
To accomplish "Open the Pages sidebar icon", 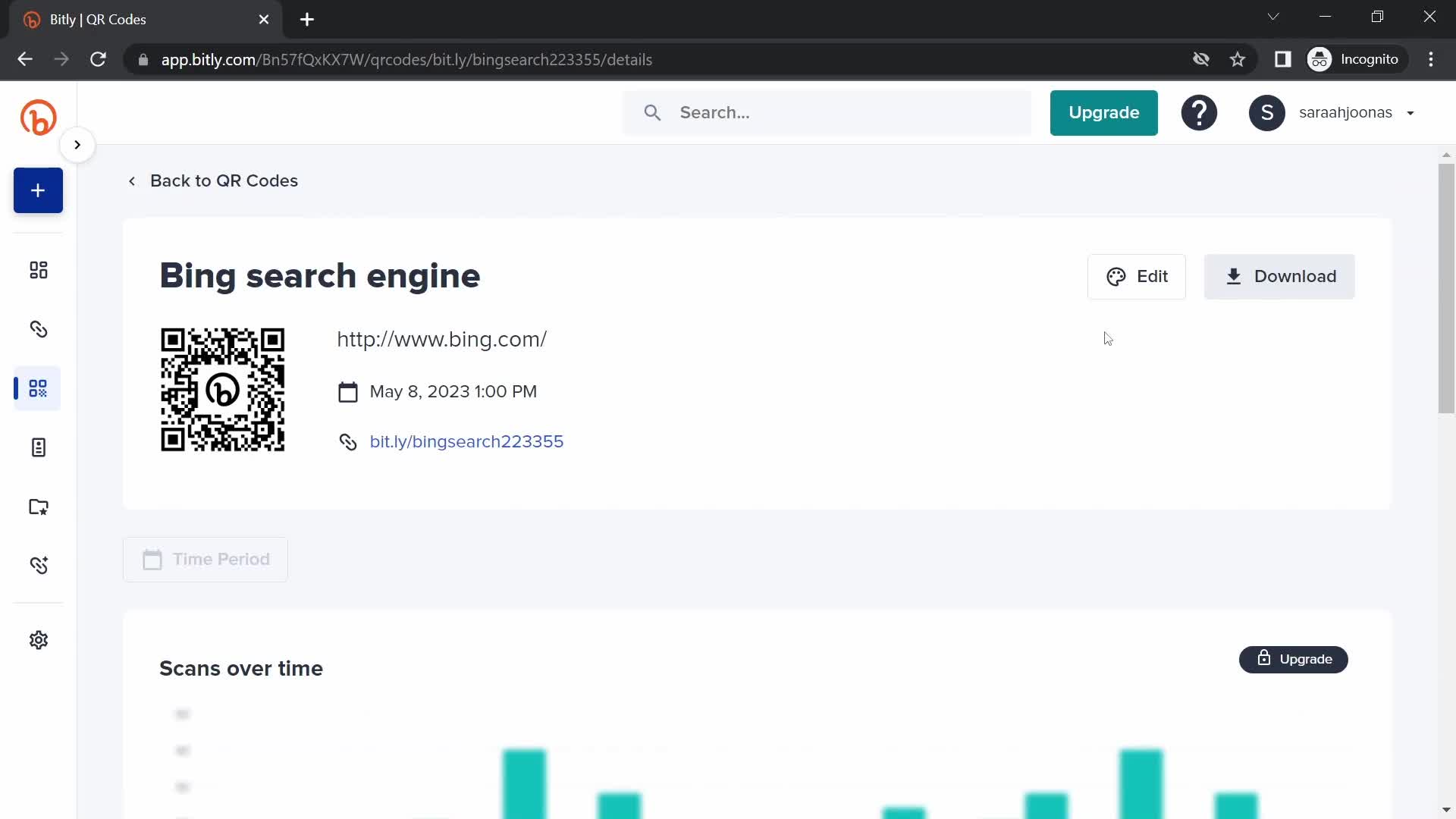I will tap(38, 448).
